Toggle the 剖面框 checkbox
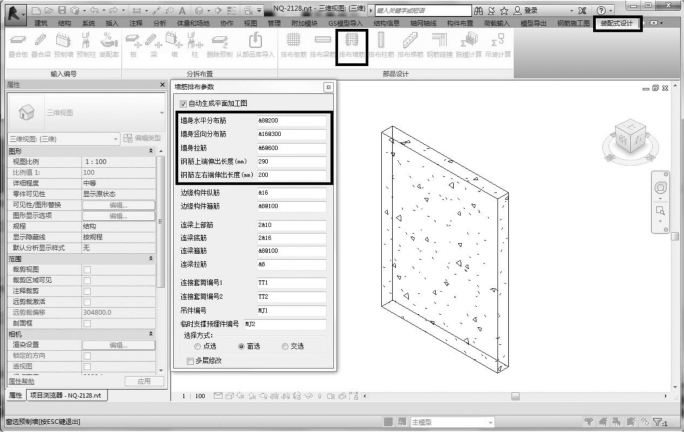Screen dimensions: 684x432 tap(87, 323)
